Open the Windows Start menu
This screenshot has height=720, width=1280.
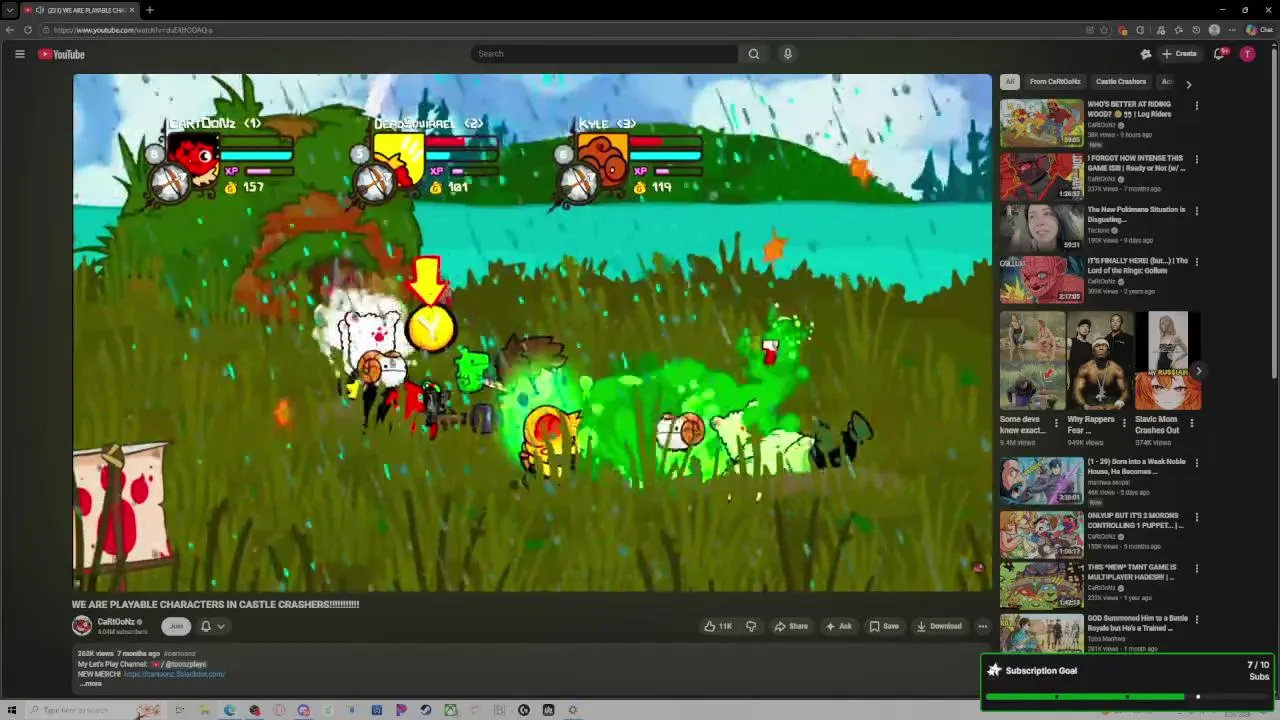click(12, 710)
